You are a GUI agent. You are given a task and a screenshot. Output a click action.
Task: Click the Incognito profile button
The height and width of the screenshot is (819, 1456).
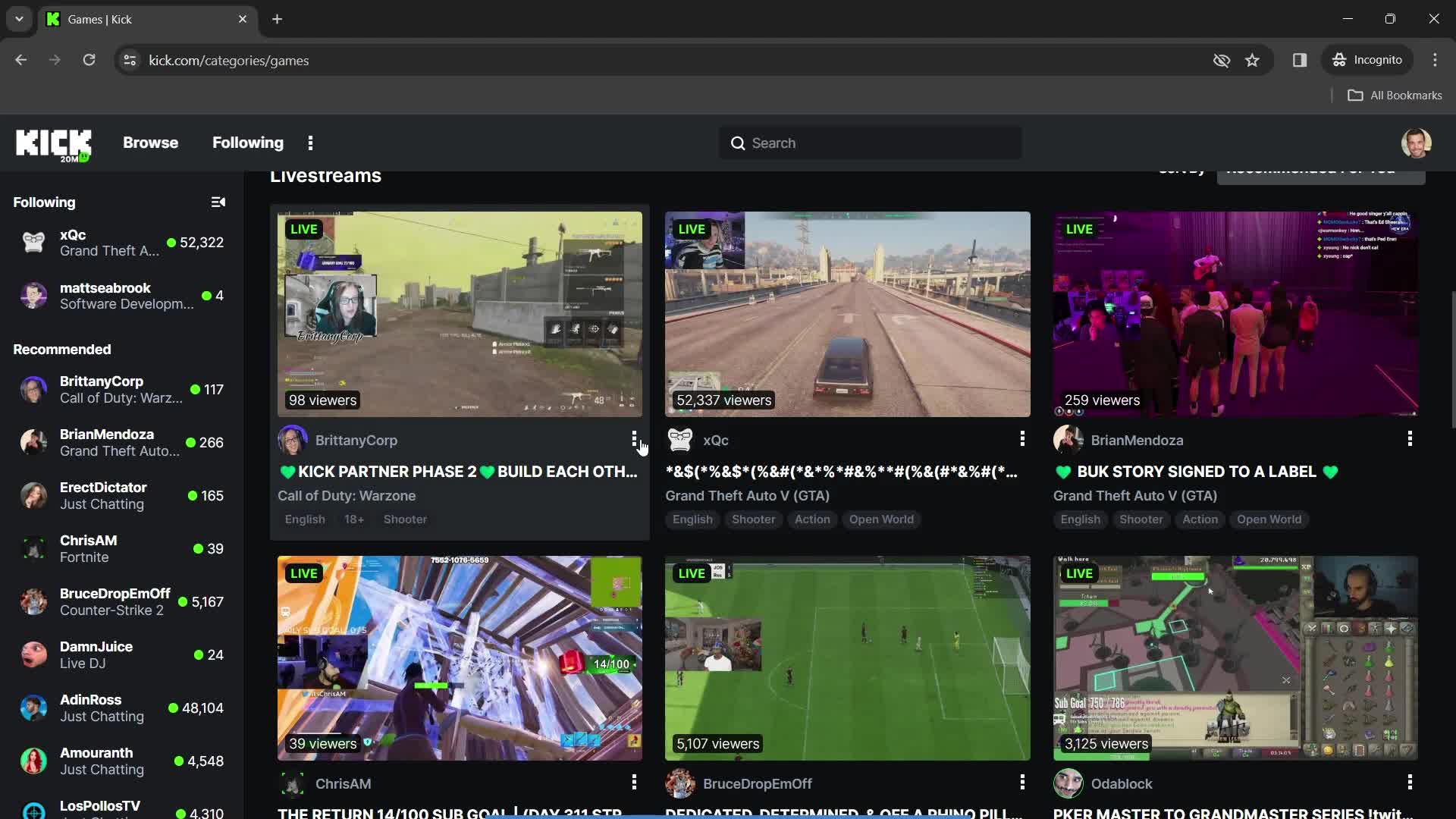tap(1368, 60)
